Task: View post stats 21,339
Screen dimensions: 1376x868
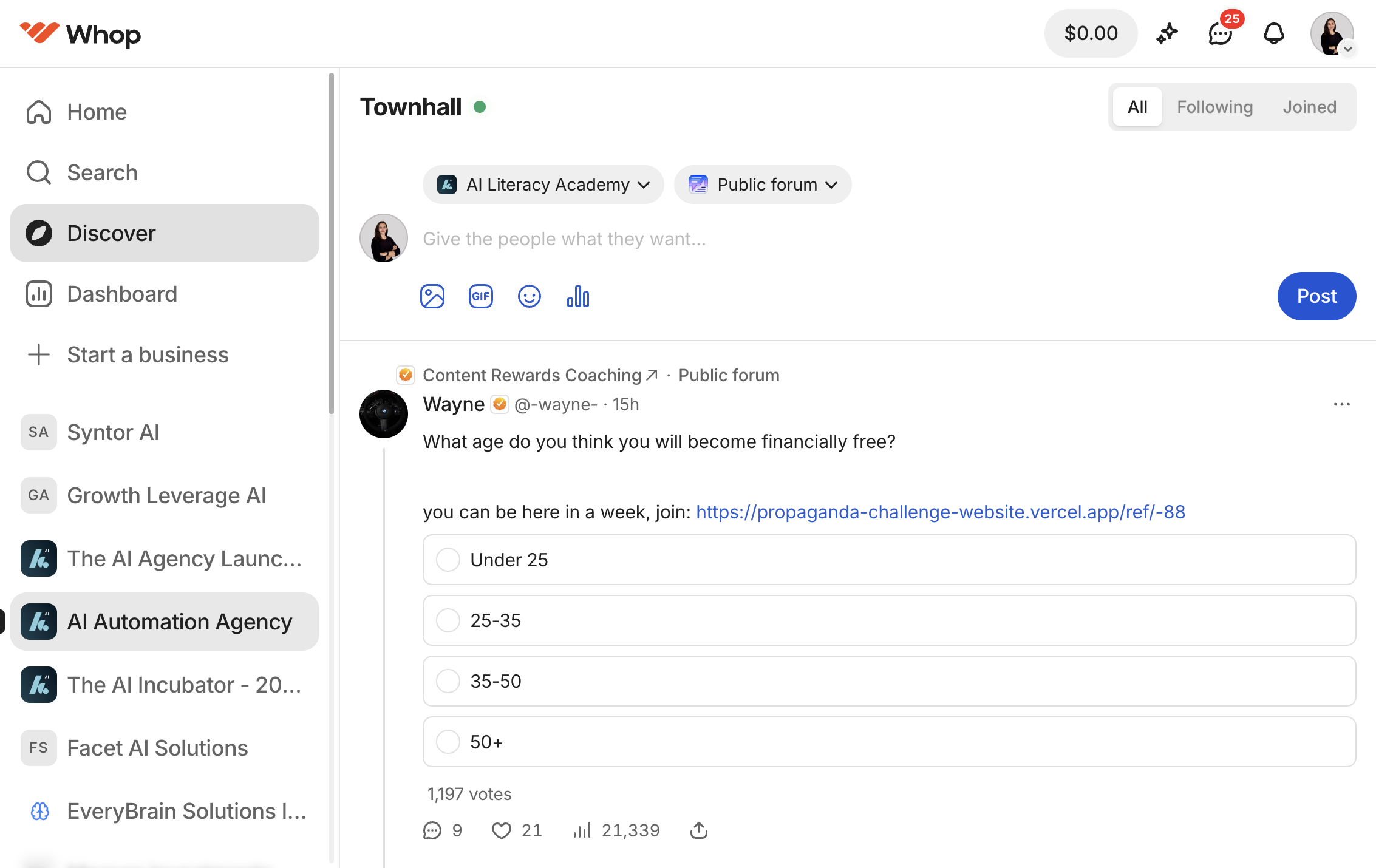Action: 616,830
